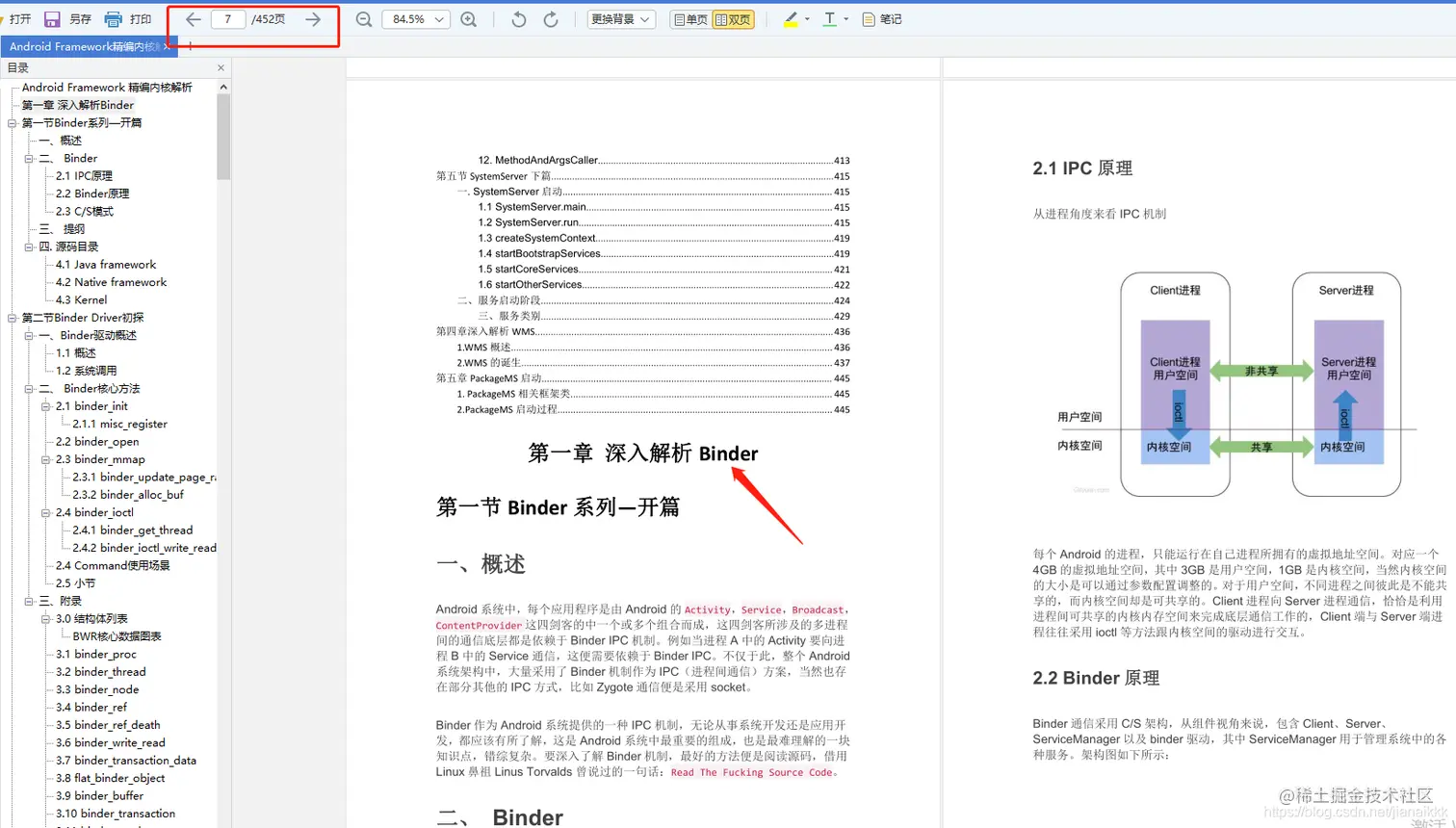Click the plus to add new tab

tap(191, 46)
